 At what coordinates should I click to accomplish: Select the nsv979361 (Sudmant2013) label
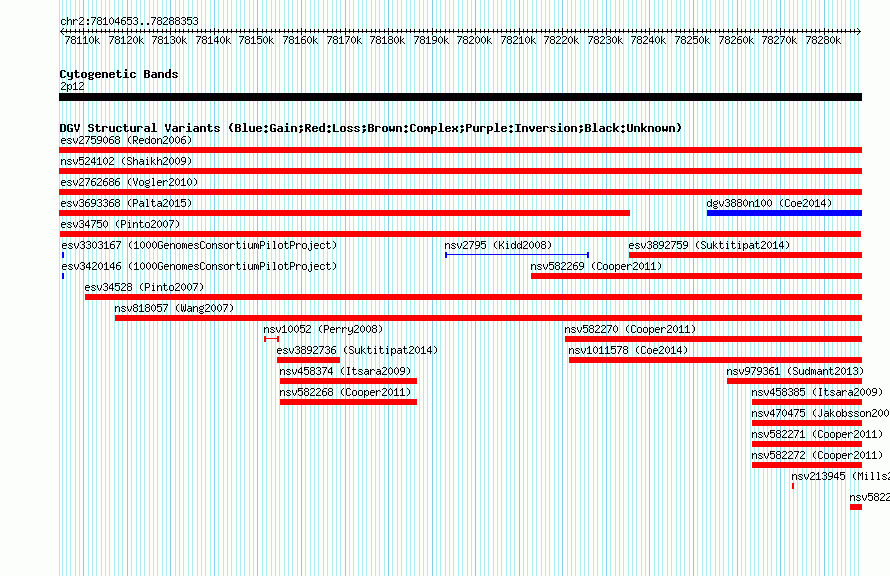(795, 371)
